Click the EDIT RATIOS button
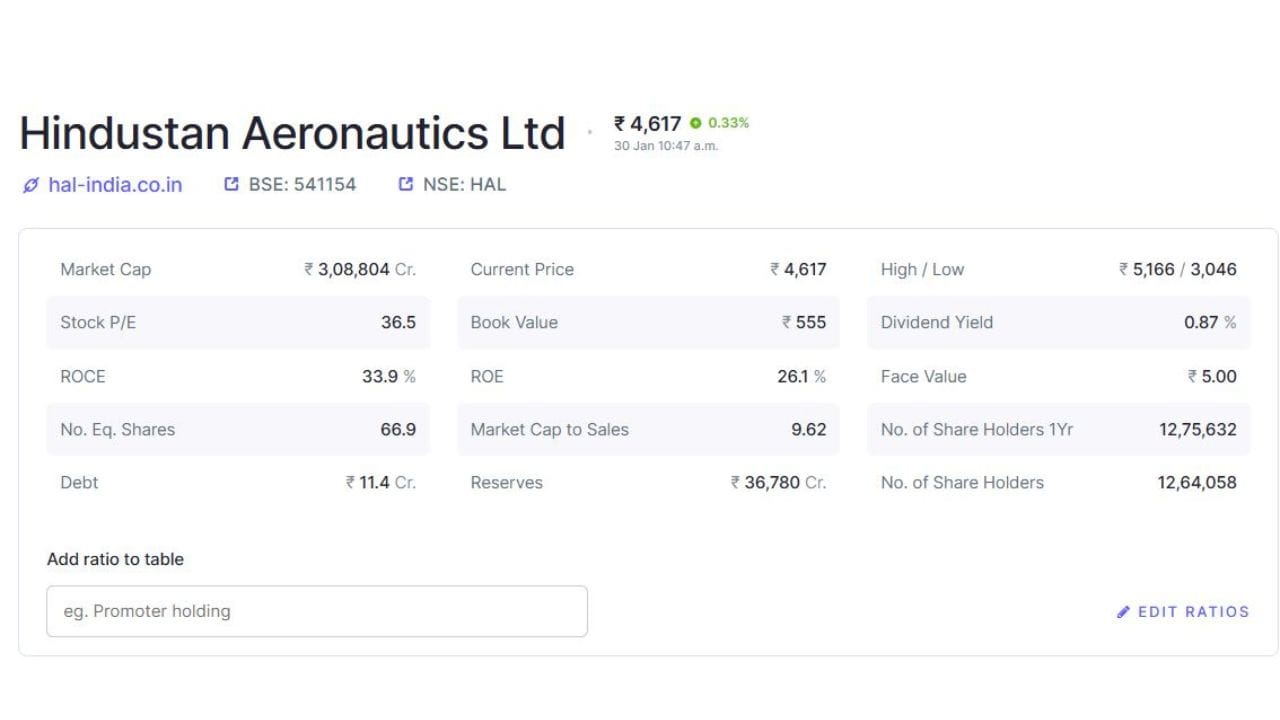 (1193, 612)
